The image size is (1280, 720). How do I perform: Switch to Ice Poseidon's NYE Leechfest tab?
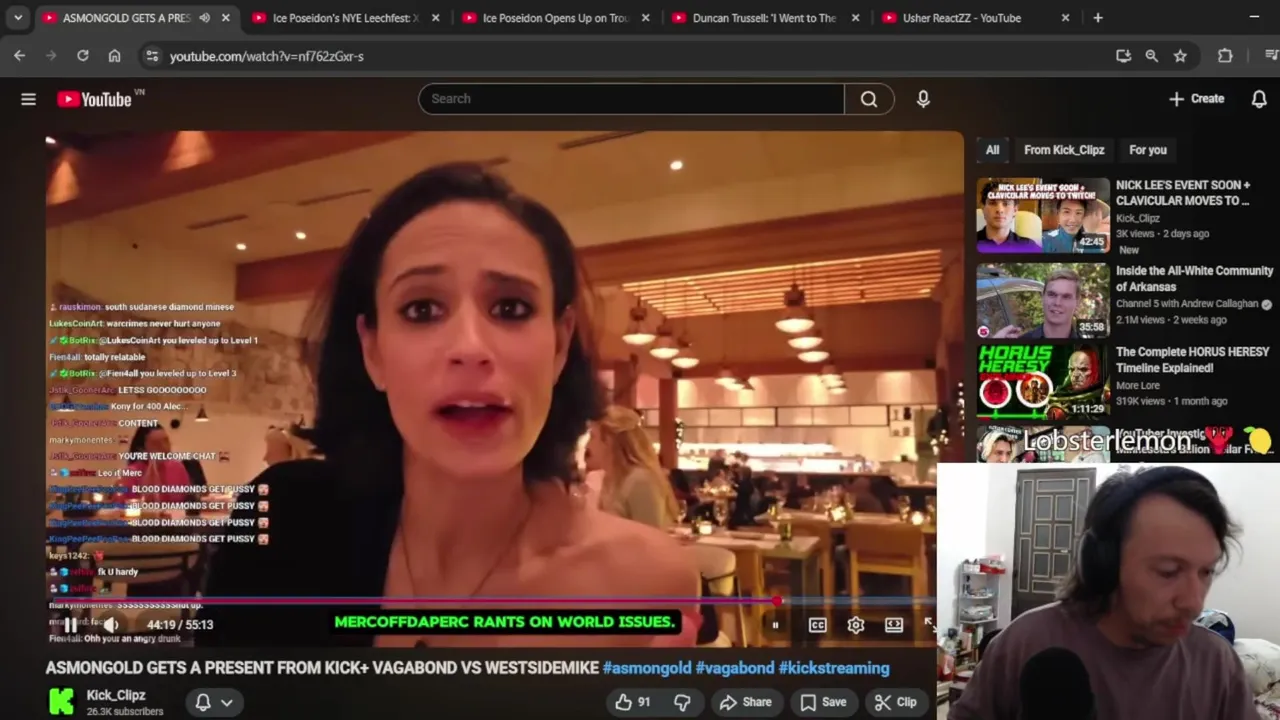tap(346, 18)
